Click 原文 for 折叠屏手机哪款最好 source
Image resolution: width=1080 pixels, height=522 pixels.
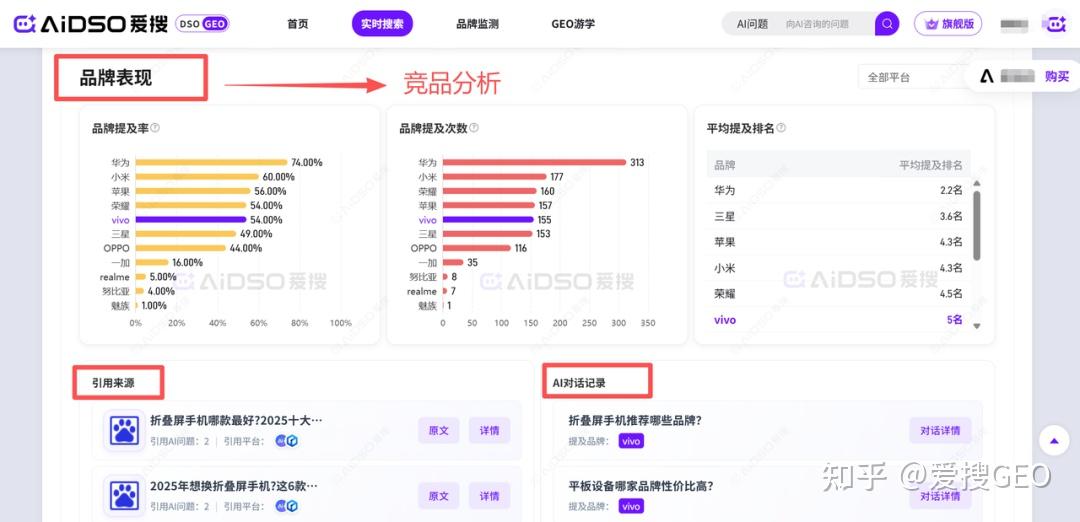click(439, 430)
